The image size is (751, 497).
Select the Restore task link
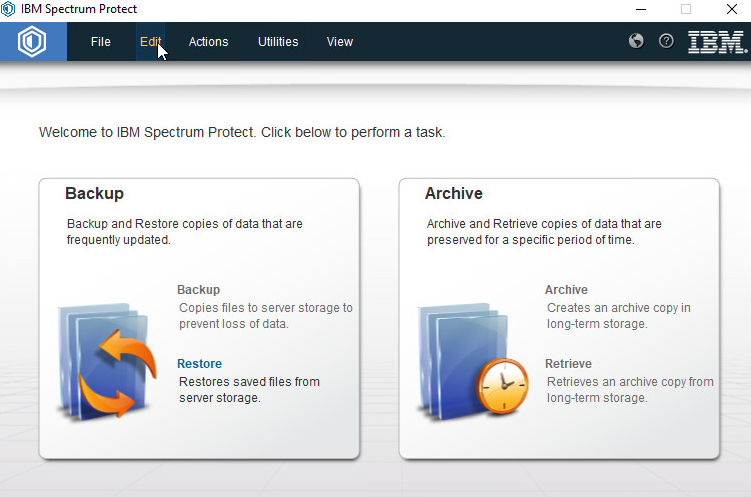pyautogui.click(x=199, y=364)
